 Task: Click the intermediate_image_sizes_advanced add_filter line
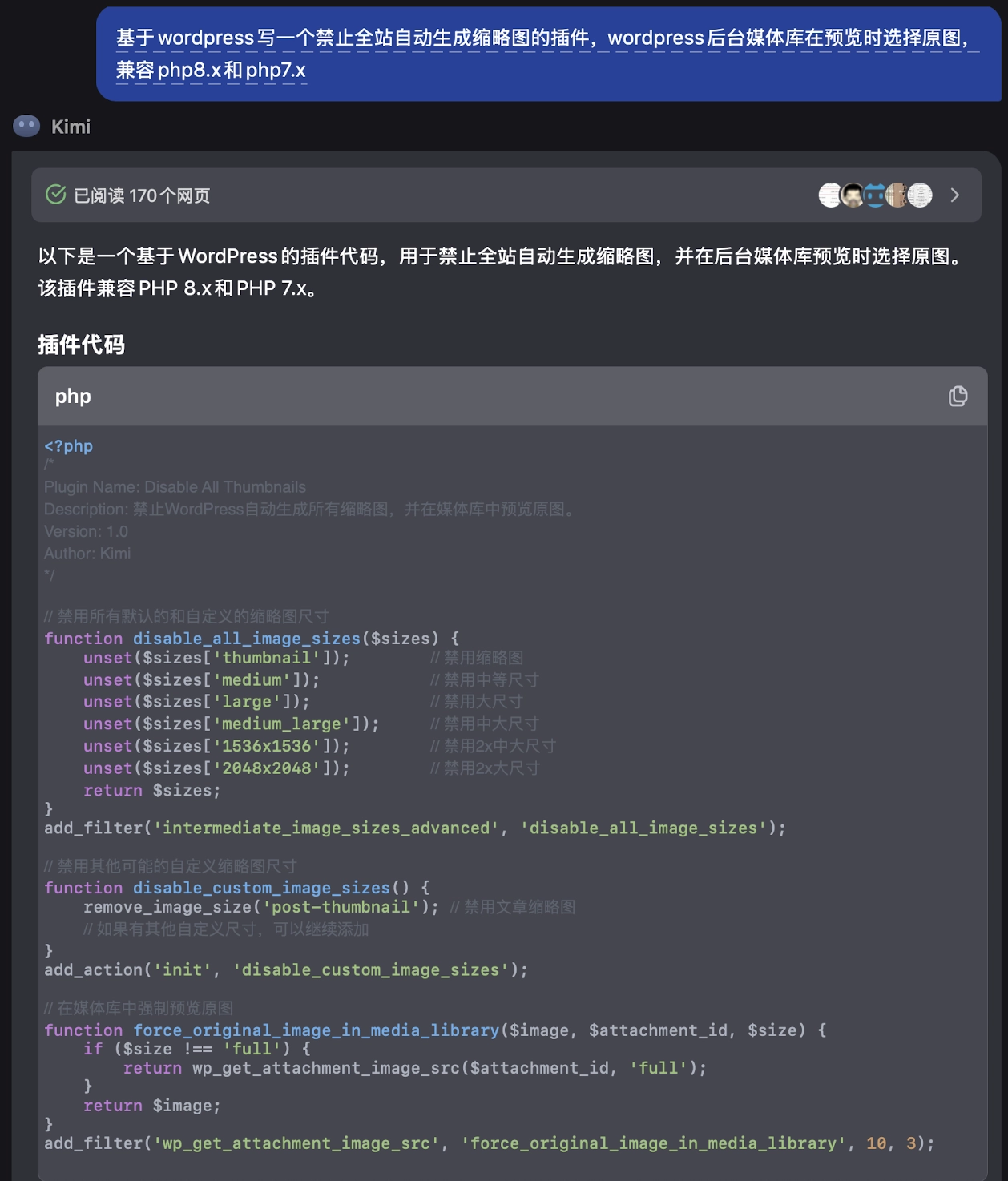click(x=415, y=828)
